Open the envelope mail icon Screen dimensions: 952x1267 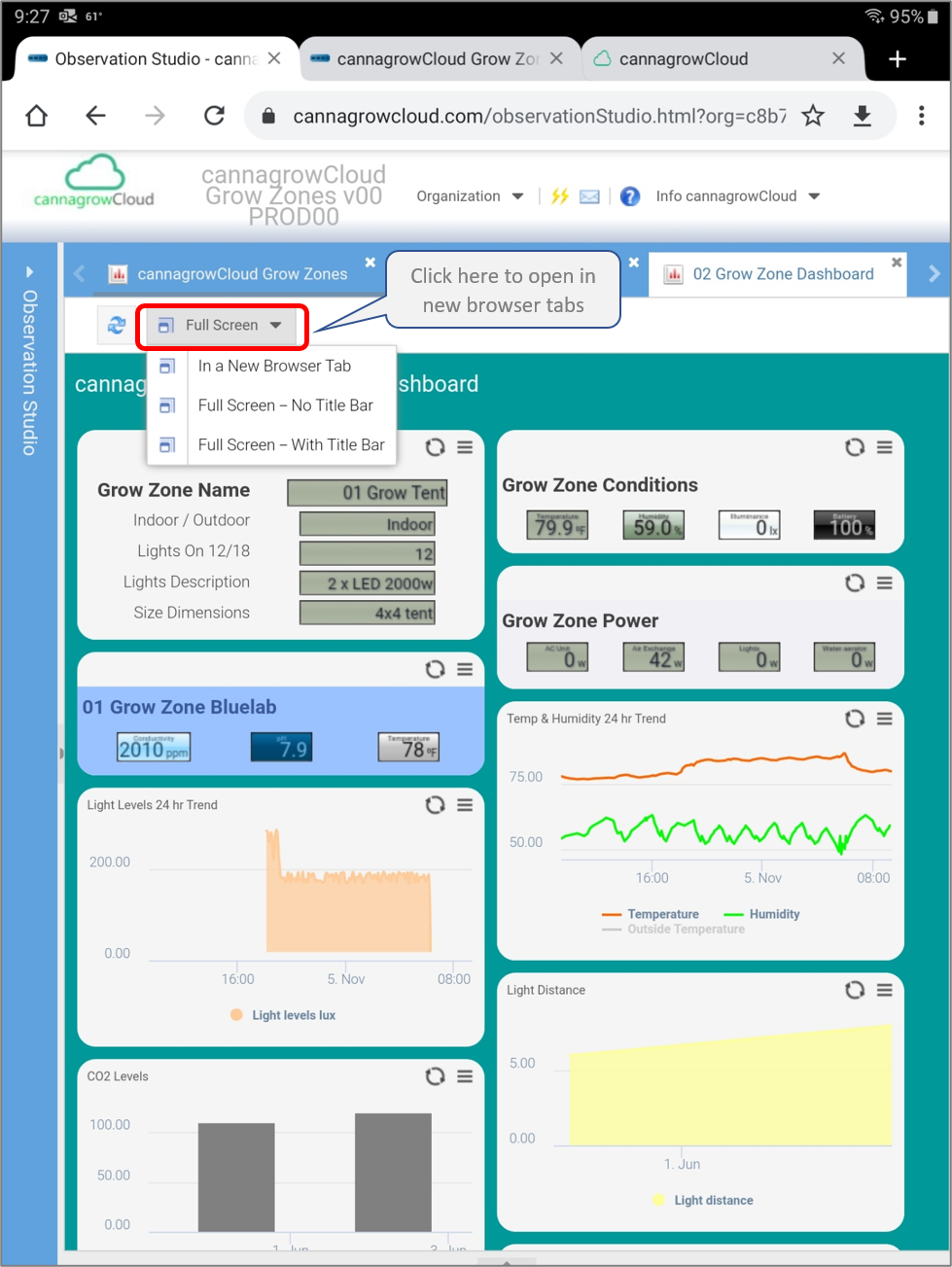pyautogui.click(x=589, y=196)
